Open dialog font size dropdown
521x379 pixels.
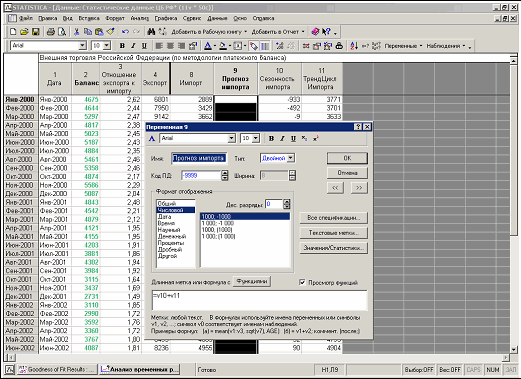(256, 138)
